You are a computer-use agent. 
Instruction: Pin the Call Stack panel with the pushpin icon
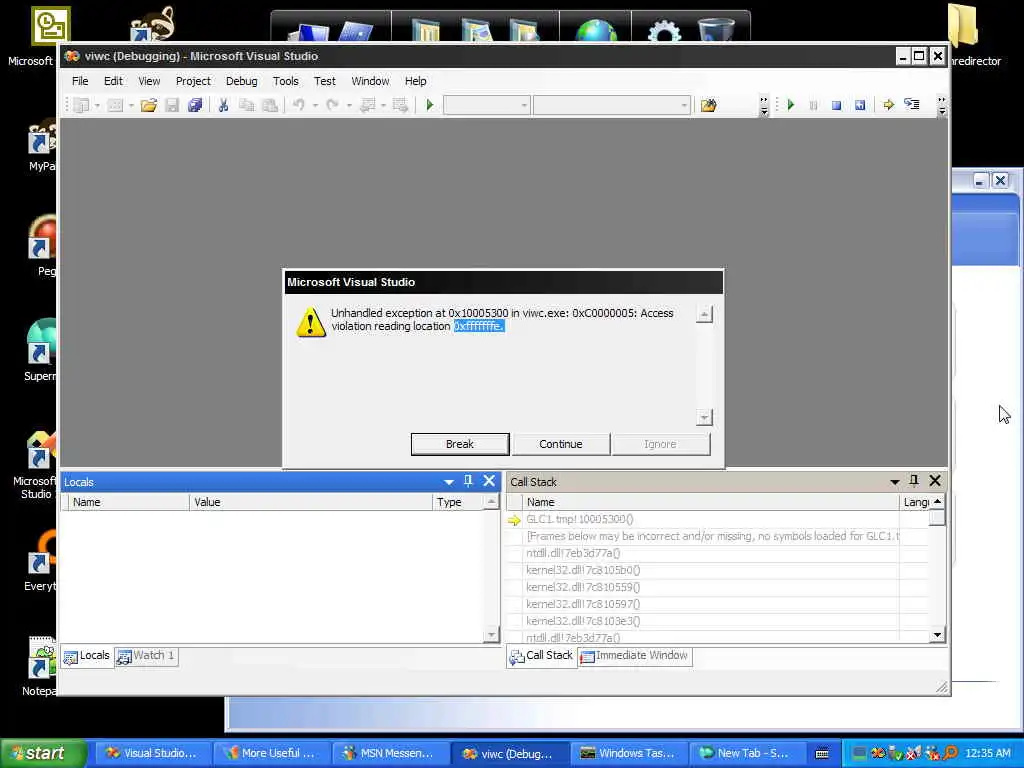[914, 481]
